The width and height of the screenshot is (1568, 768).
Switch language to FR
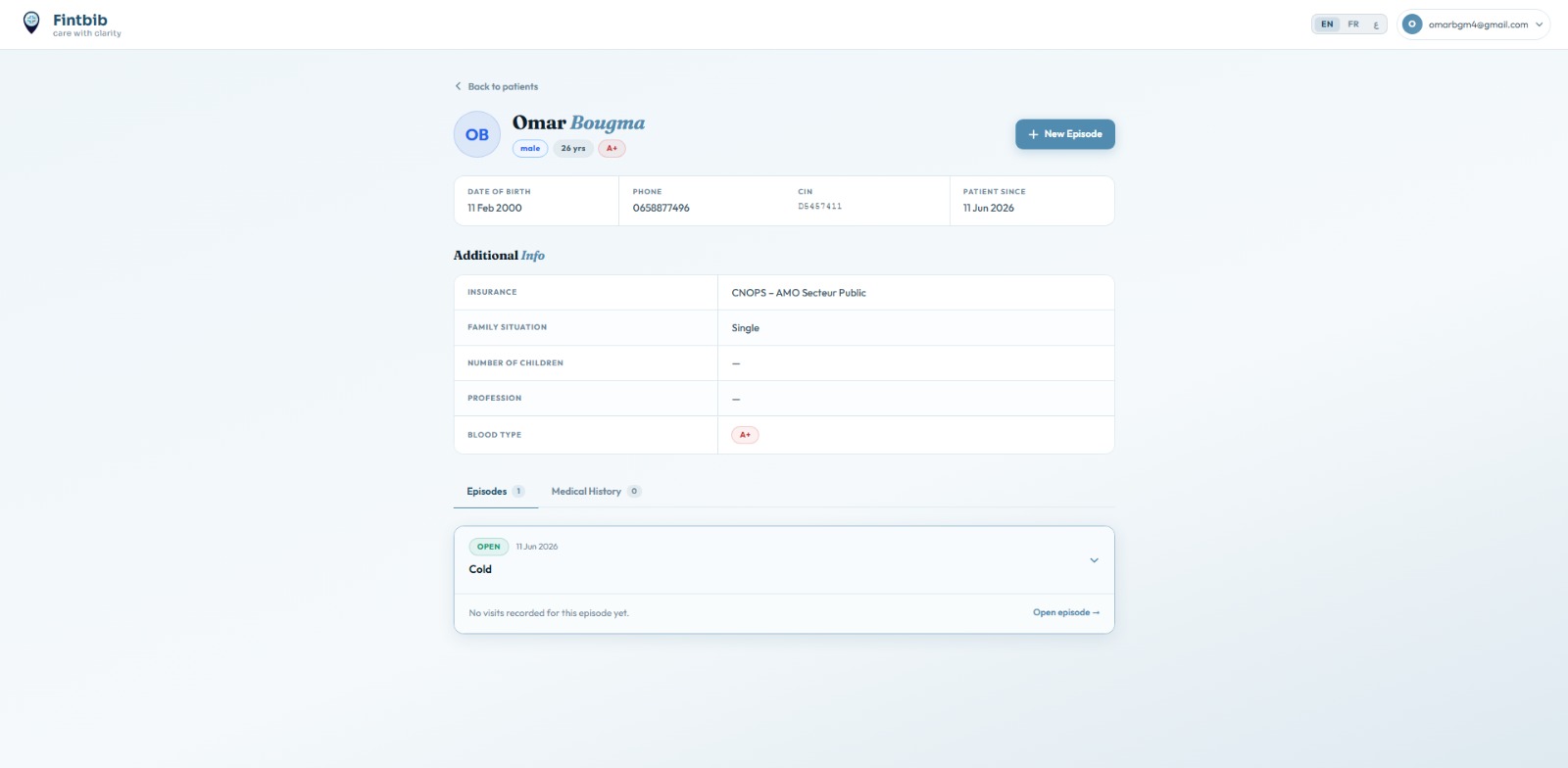pyautogui.click(x=1353, y=24)
